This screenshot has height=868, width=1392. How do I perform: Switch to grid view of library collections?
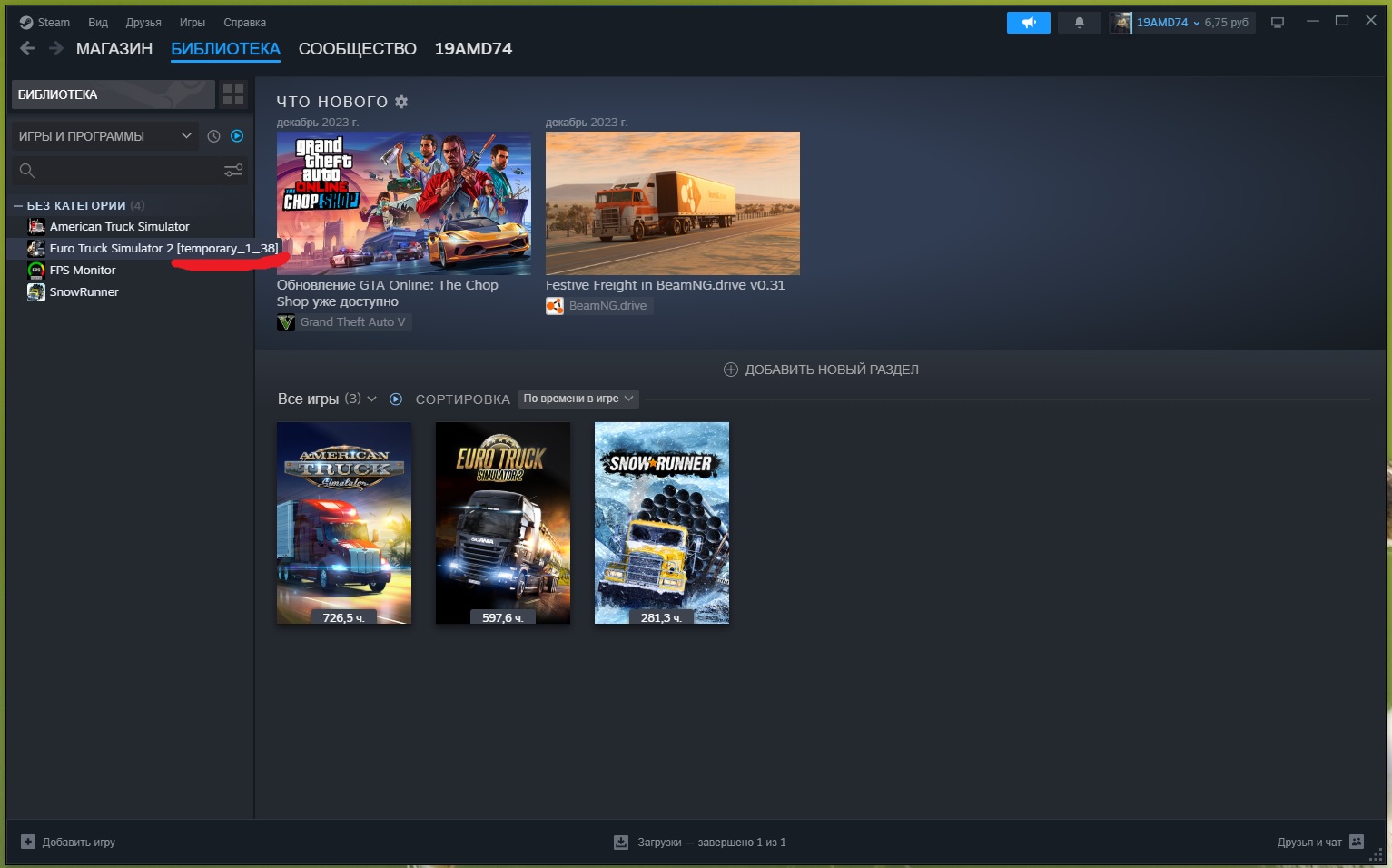(233, 94)
